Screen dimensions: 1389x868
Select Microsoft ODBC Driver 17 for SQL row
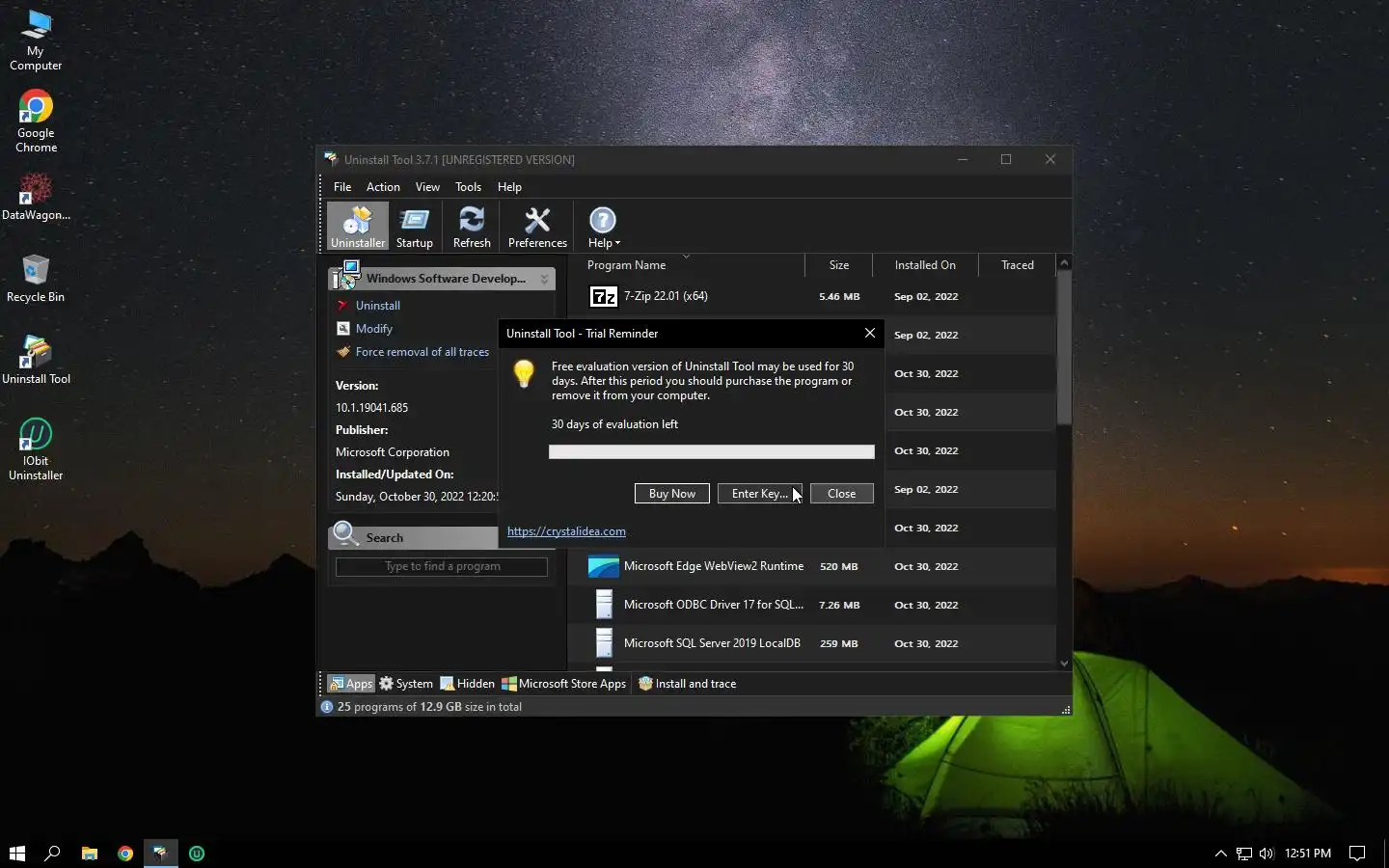811,605
